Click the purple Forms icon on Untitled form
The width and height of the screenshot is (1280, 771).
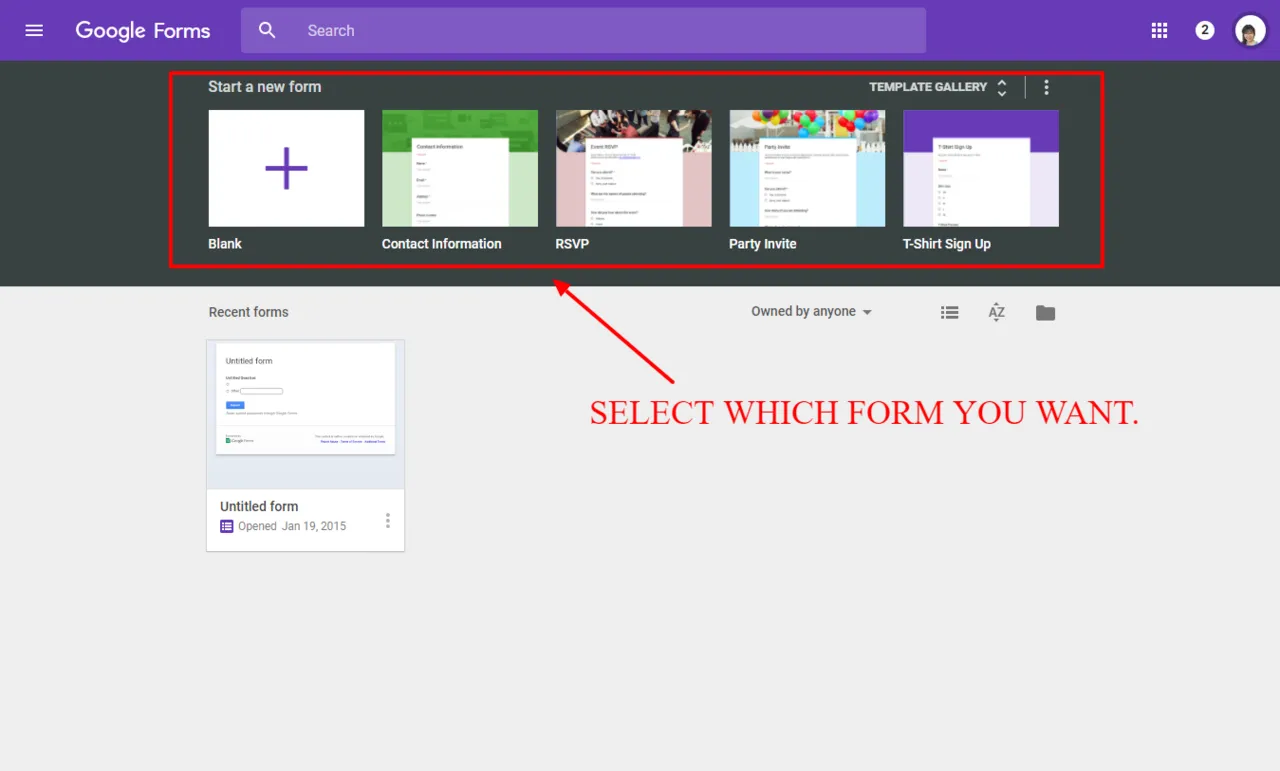pos(227,526)
